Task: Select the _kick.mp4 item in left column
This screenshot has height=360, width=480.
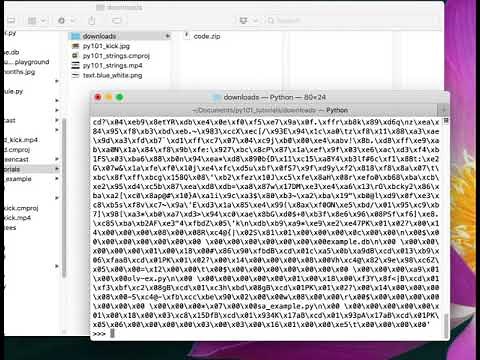Action: [21, 140]
